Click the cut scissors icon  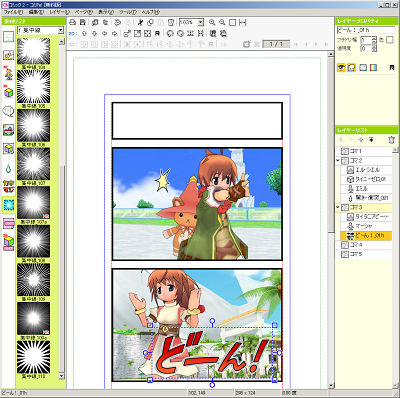pos(140,23)
